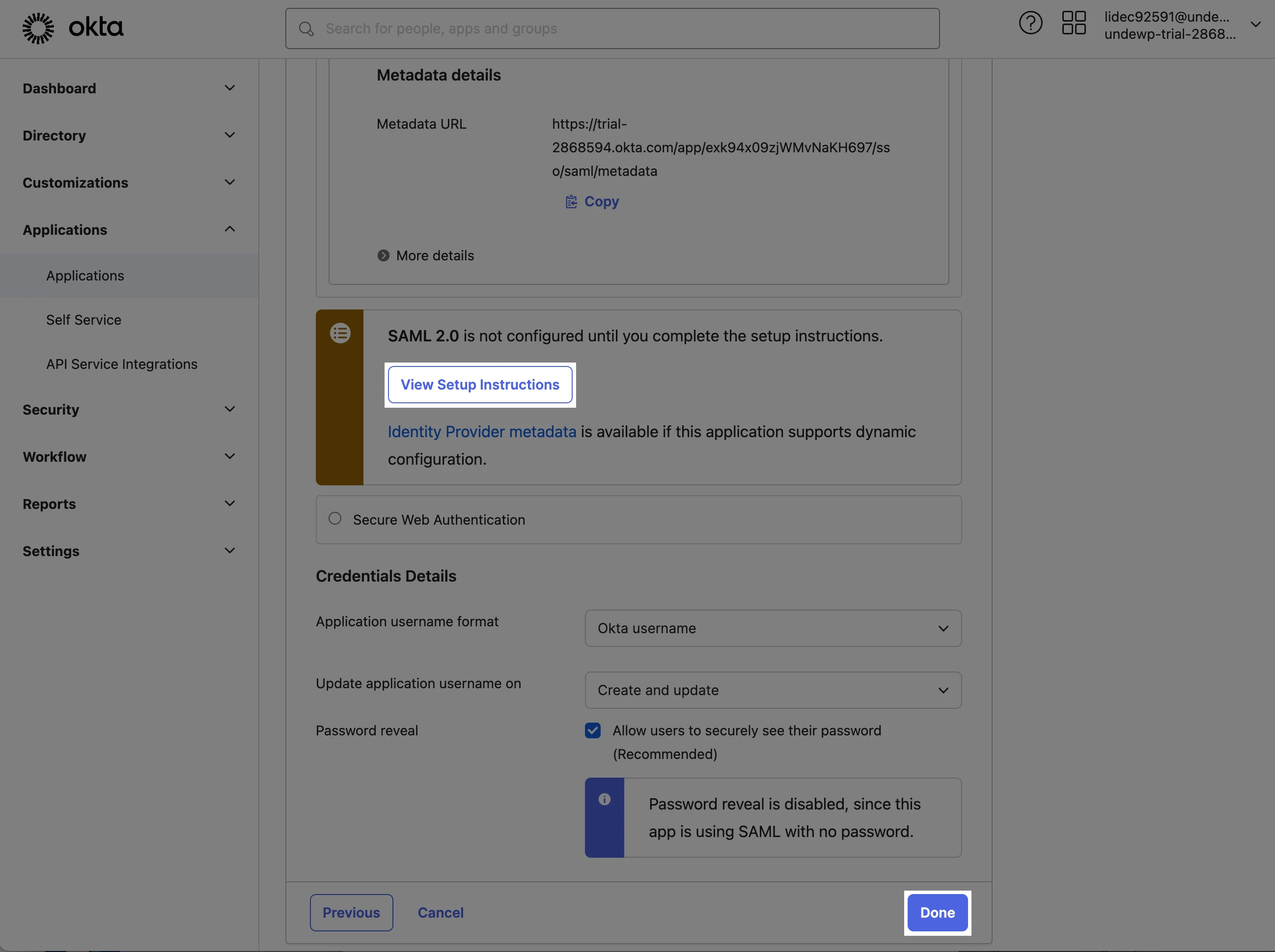
Task: Click View Setup Instructions button
Action: pos(480,385)
